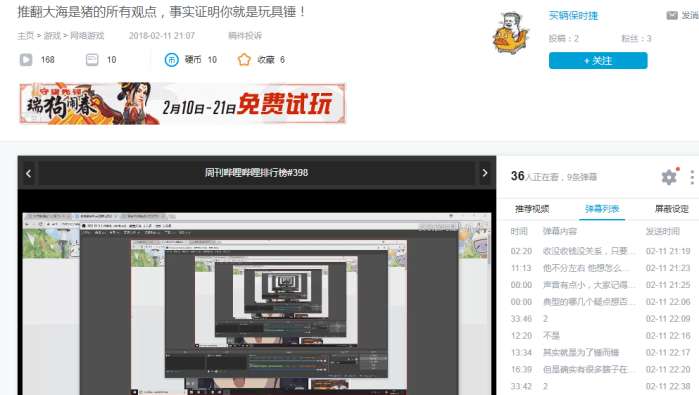Click the 粉丝：3 followers count
This screenshot has width=699, height=395.
(636, 39)
